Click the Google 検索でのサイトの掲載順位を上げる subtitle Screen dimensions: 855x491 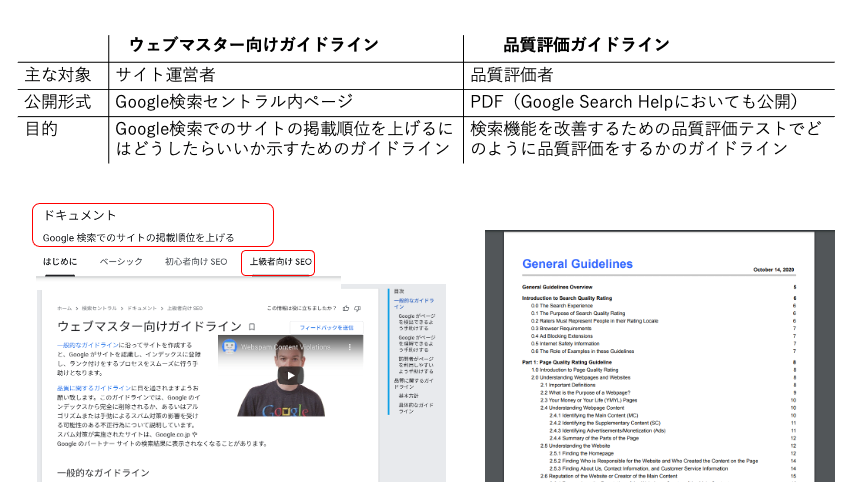click(x=139, y=238)
